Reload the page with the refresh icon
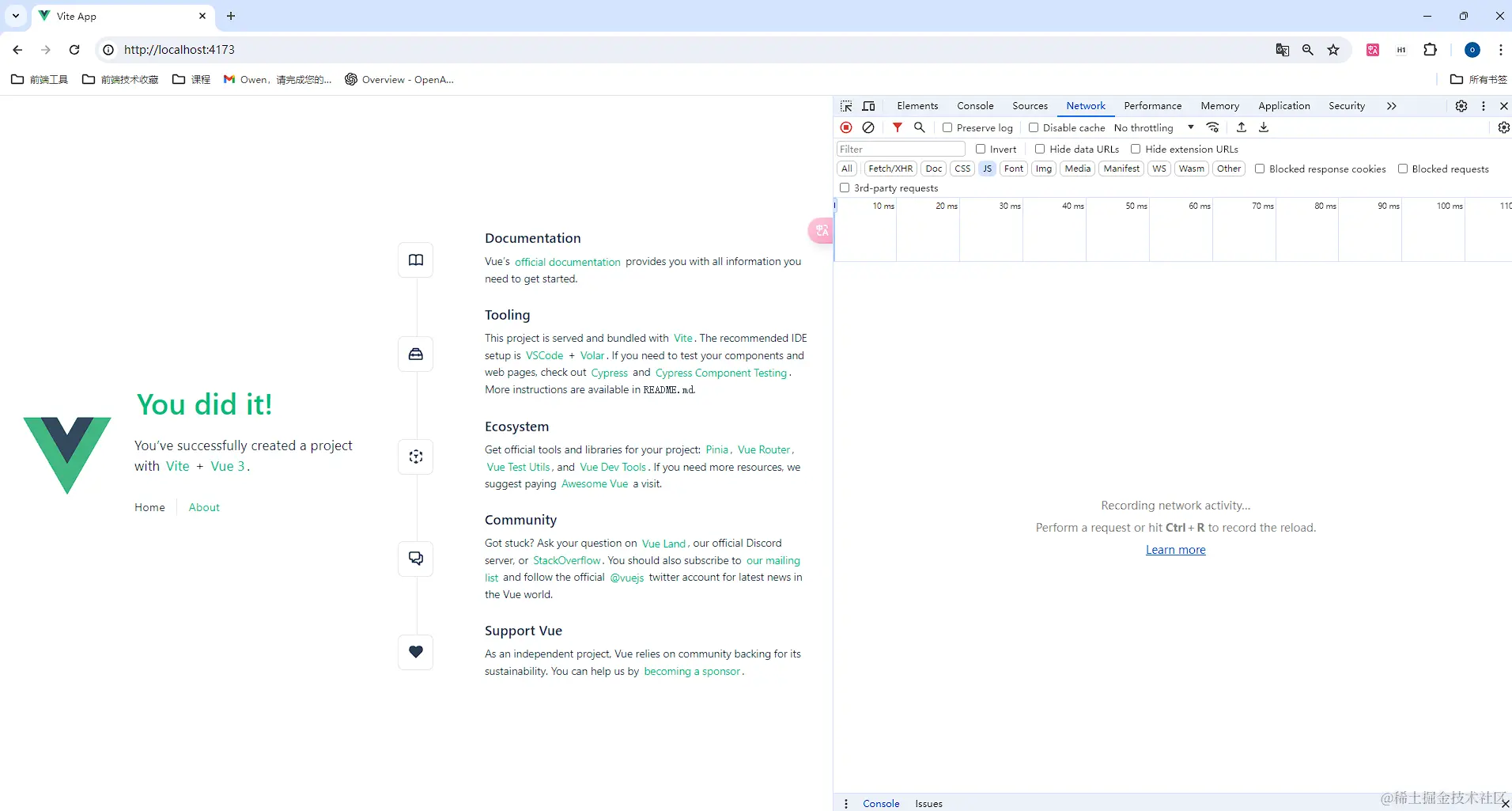1512x811 pixels. point(74,50)
